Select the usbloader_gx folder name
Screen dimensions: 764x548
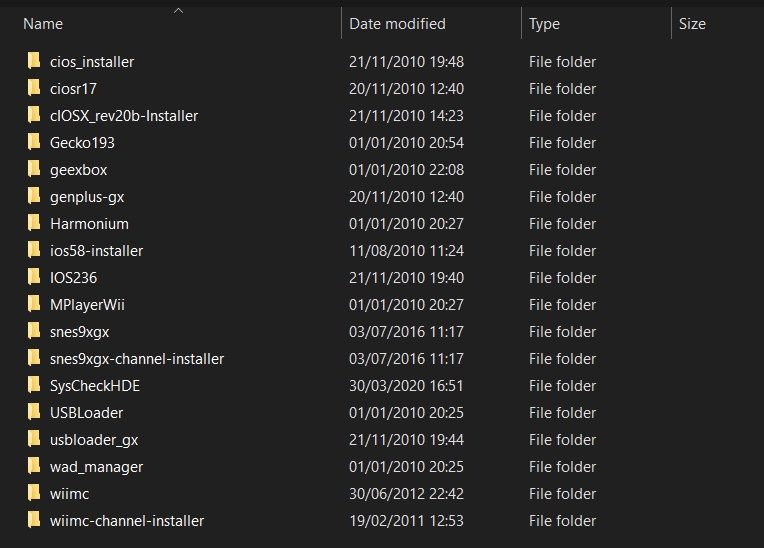pyautogui.click(x=94, y=440)
